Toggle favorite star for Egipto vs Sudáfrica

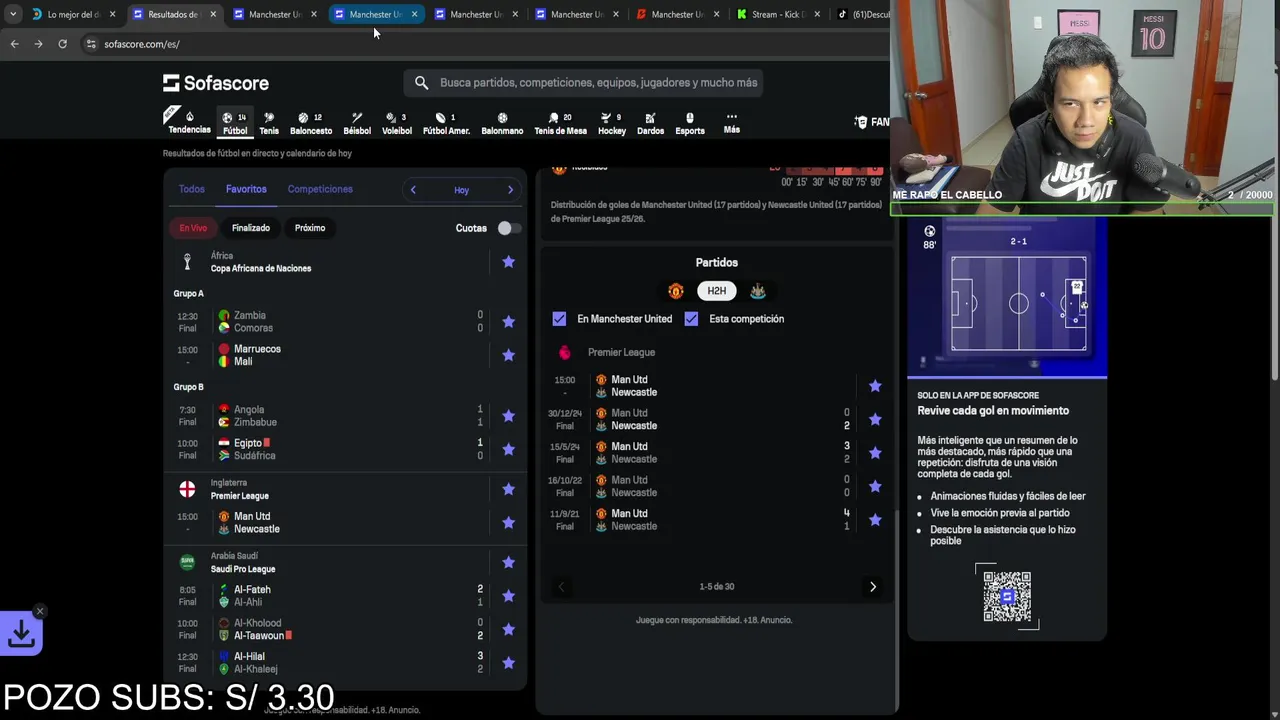508,449
